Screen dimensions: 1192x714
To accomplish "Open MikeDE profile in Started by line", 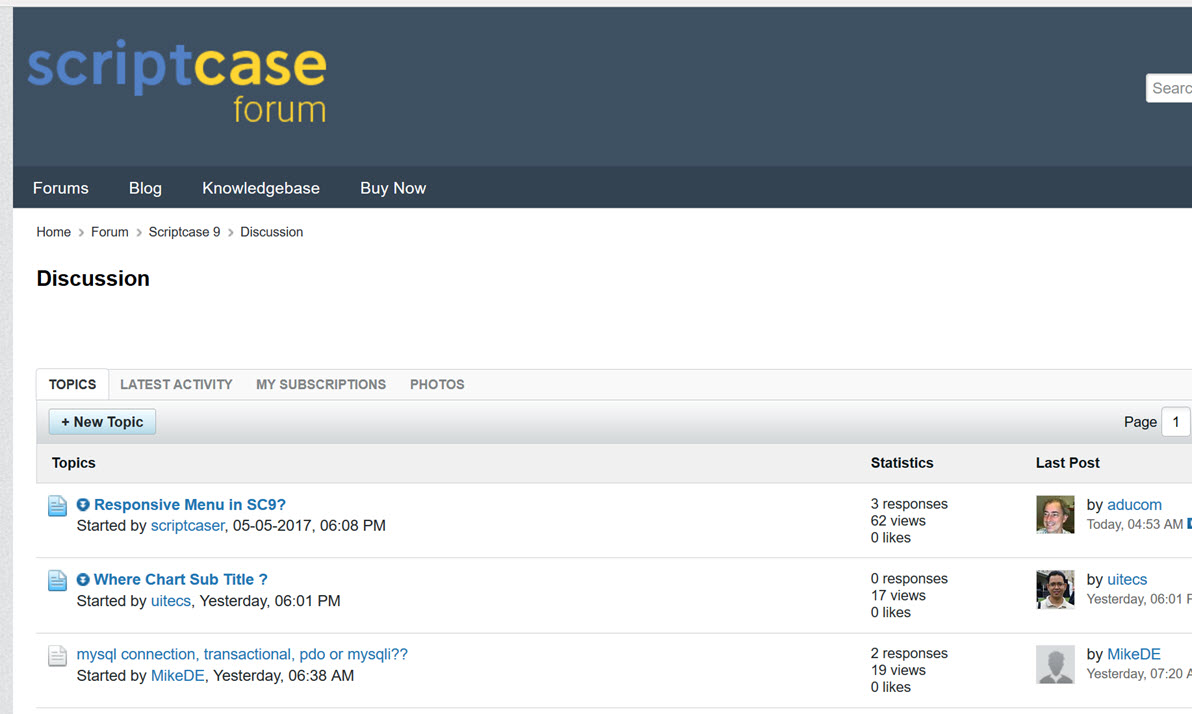I will [x=178, y=675].
